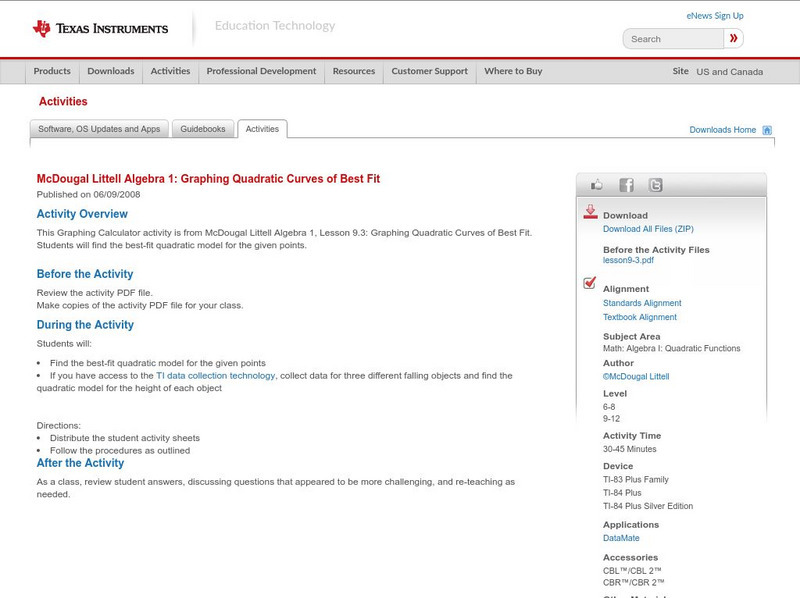This screenshot has height=598, width=800.
Task: Open the Professional Development menu
Action: 261,72
